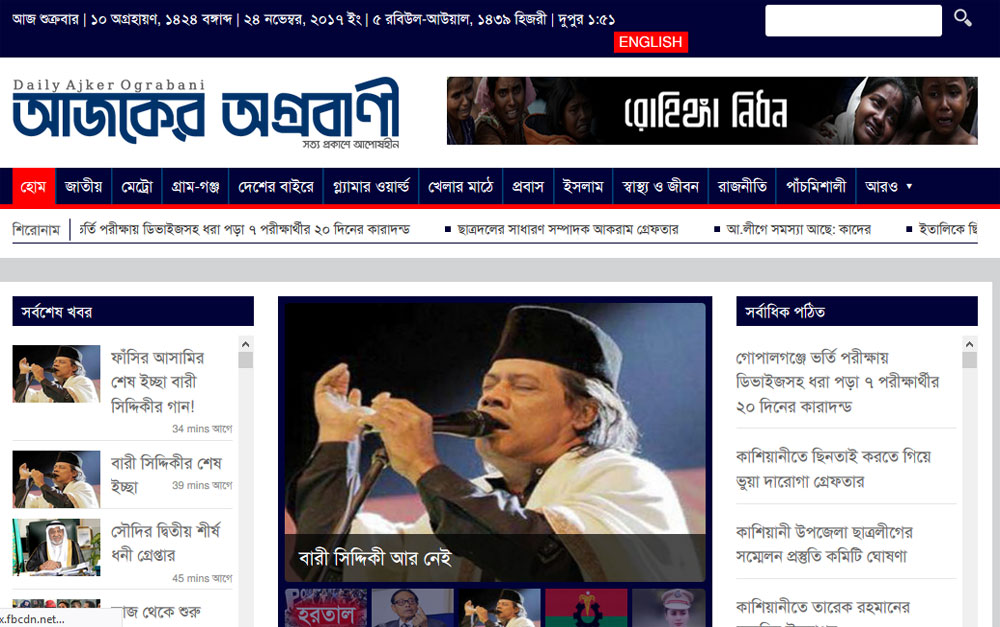Select the policewoman slider thumbnail
Screen dimensions: 1000x627
click(x=668, y=608)
